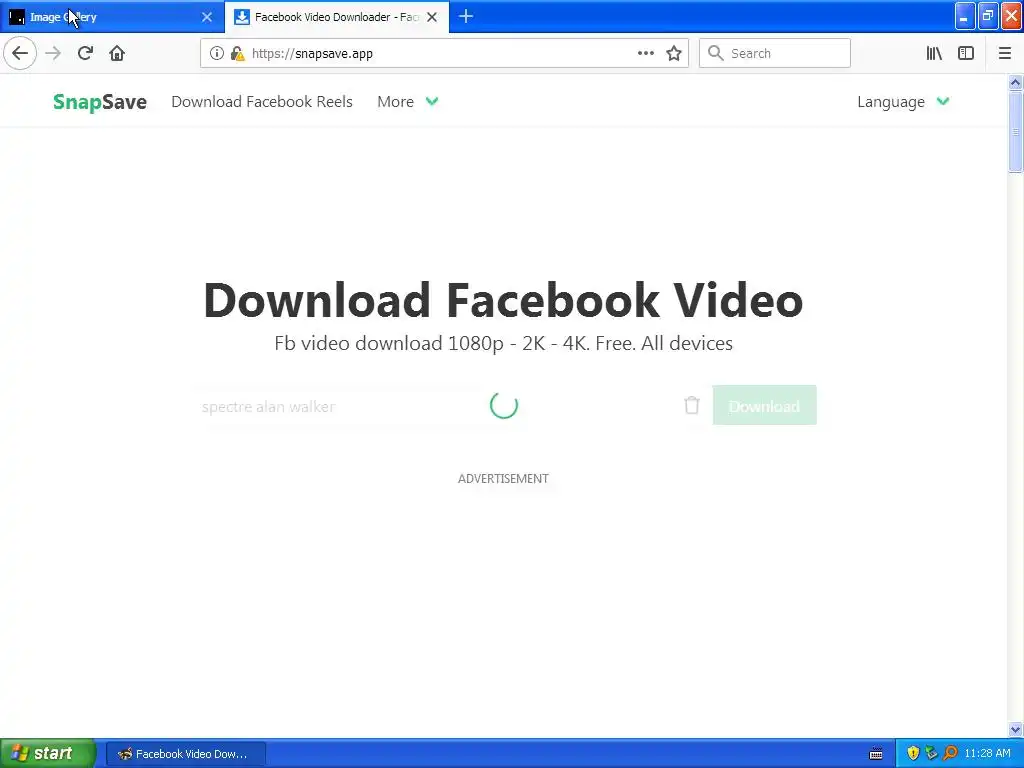This screenshot has height=768, width=1024.
Task: Reload the current page
Action: pyautogui.click(x=85, y=54)
